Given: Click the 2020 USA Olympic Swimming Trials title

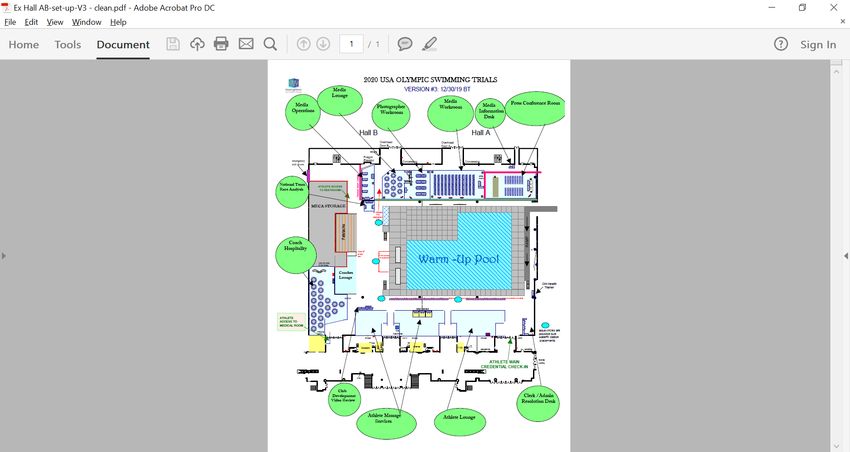Looking at the screenshot, I should (430, 80).
